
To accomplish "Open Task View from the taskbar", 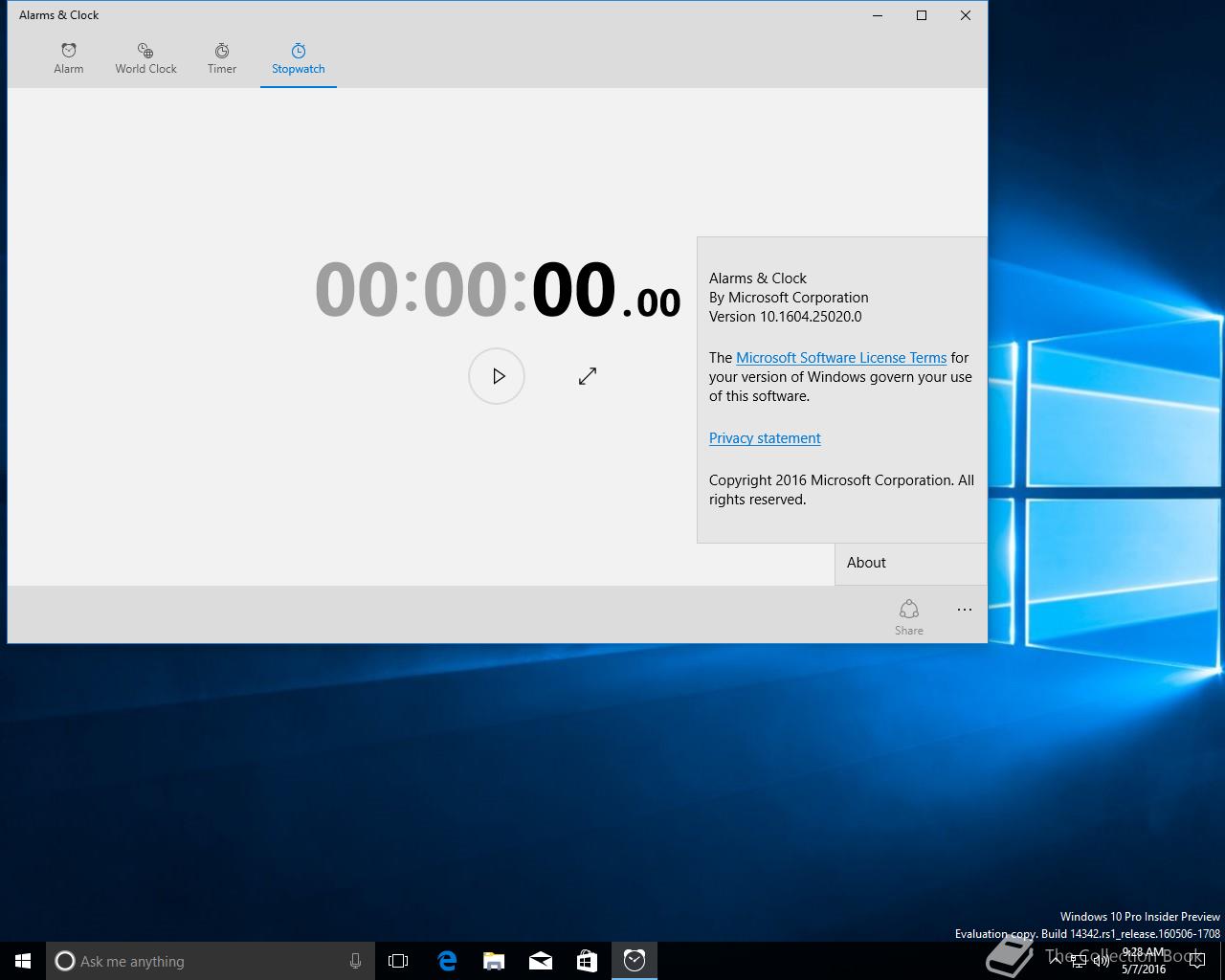I will [x=398, y=961].
